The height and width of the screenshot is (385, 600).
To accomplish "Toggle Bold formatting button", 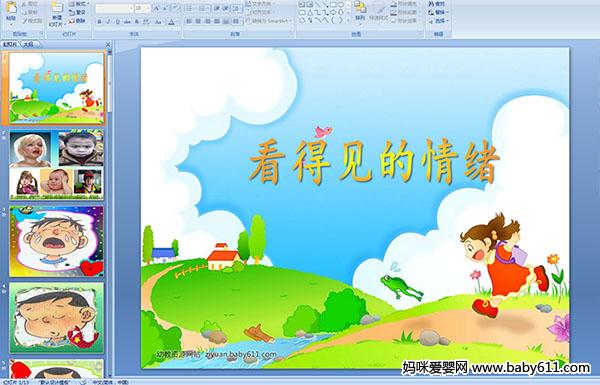I will [99, 22].
